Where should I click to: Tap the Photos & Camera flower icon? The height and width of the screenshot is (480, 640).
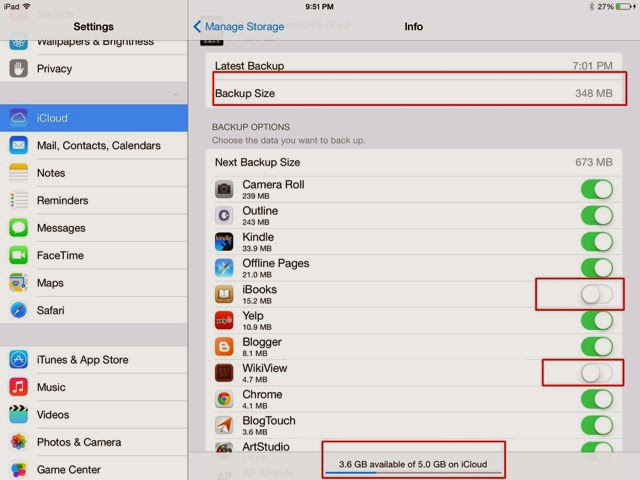click(x=19, y=442)
